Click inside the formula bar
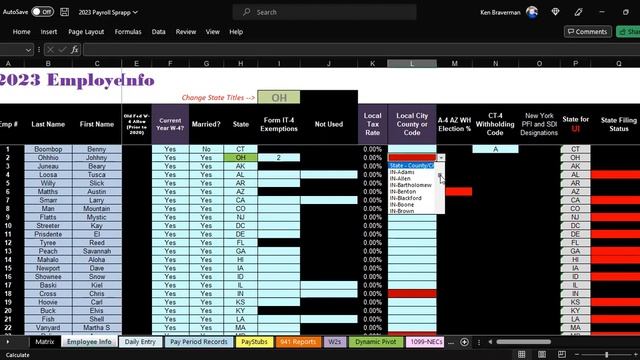 (361, 50)
